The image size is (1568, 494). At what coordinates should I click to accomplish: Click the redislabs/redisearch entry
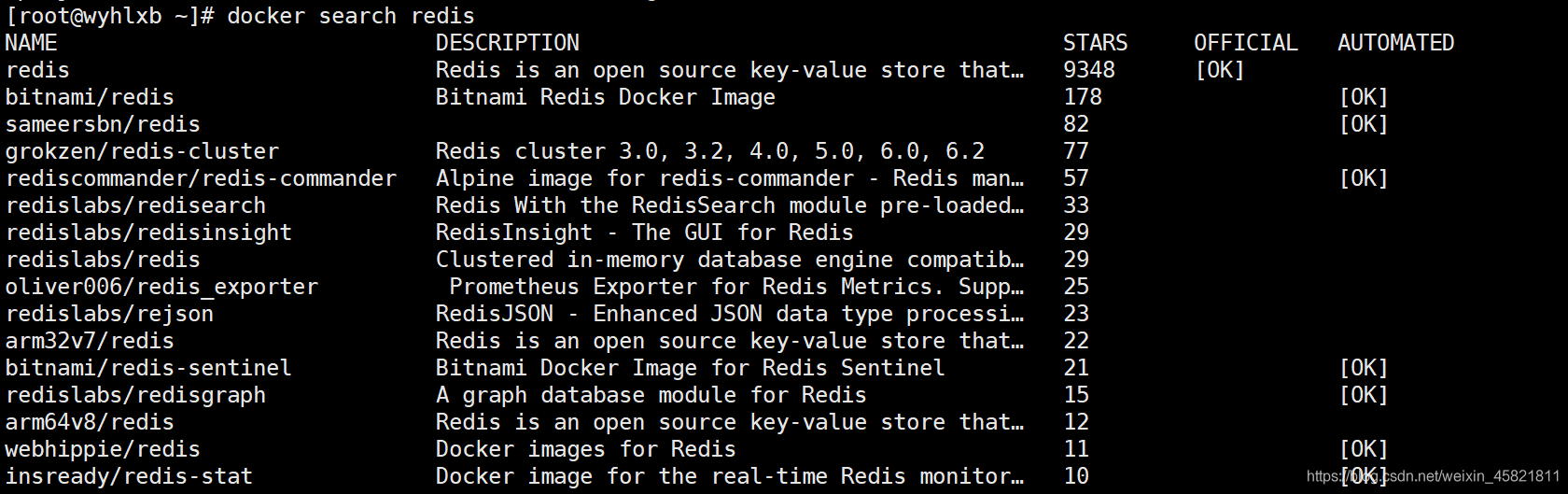point(135,205)
